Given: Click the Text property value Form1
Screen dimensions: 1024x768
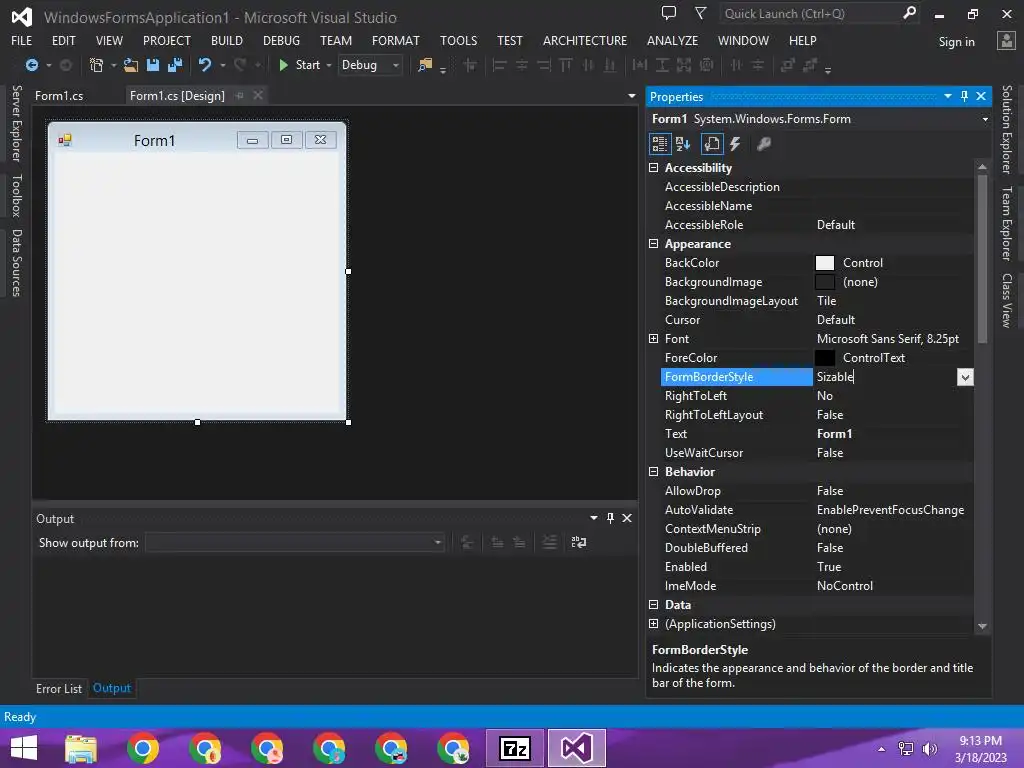Looking at the screenshot, I should (835, 434).
